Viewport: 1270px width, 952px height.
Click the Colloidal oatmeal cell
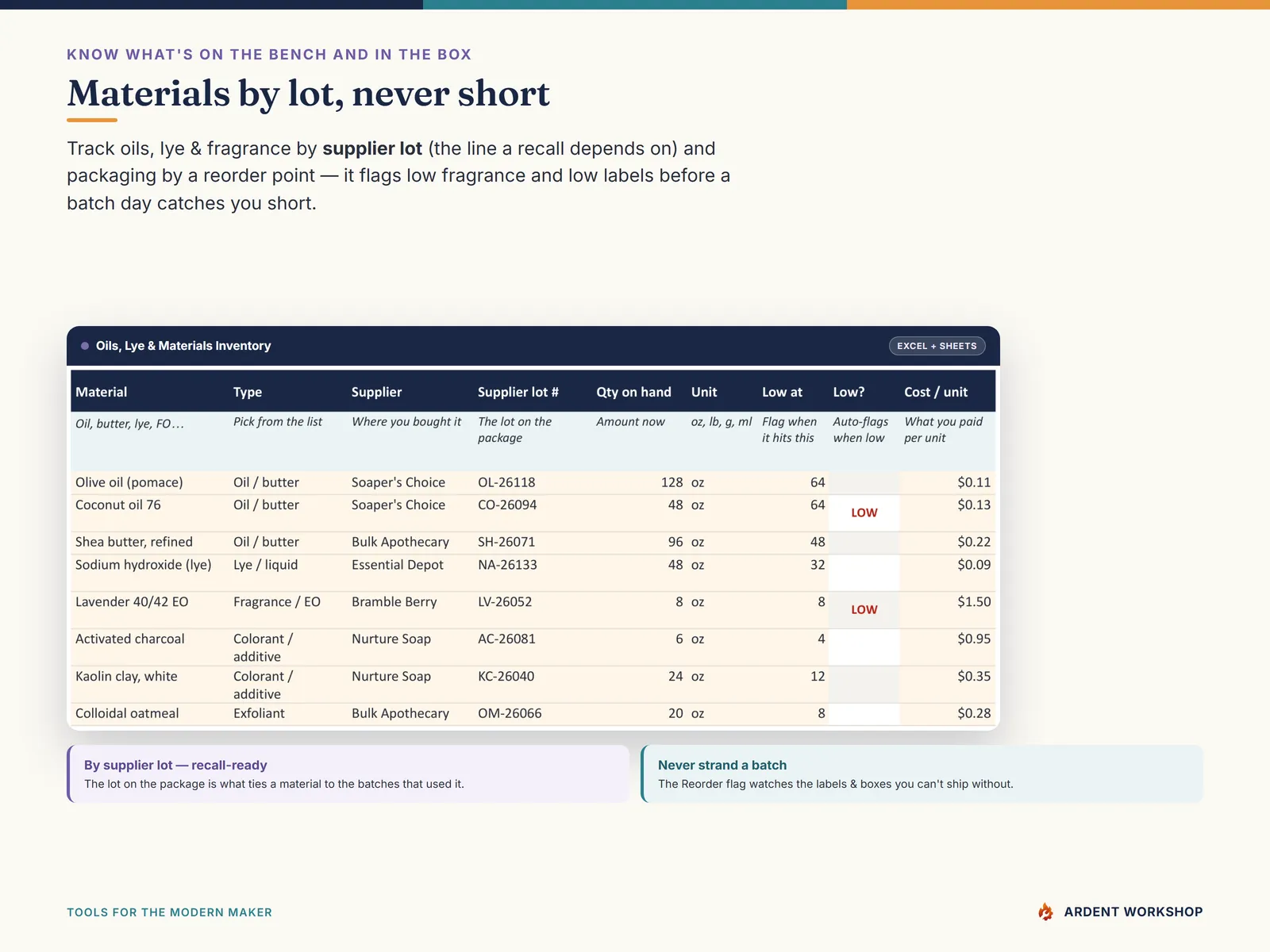tap(127, 713)
